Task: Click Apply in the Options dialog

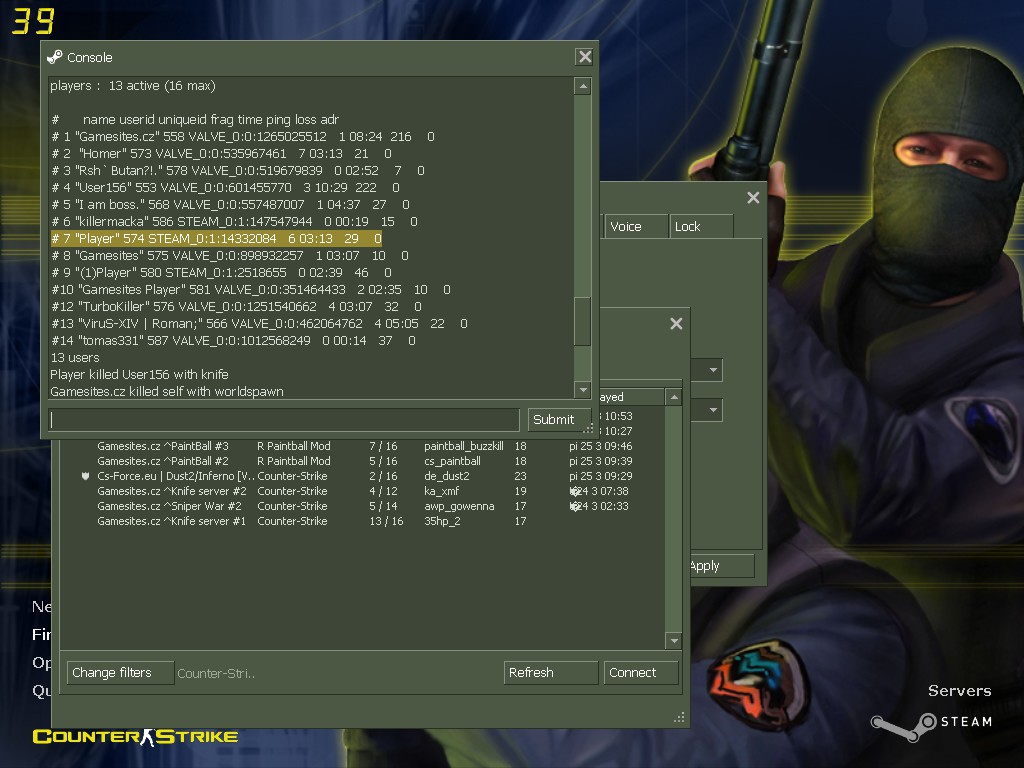Action: 721,566
